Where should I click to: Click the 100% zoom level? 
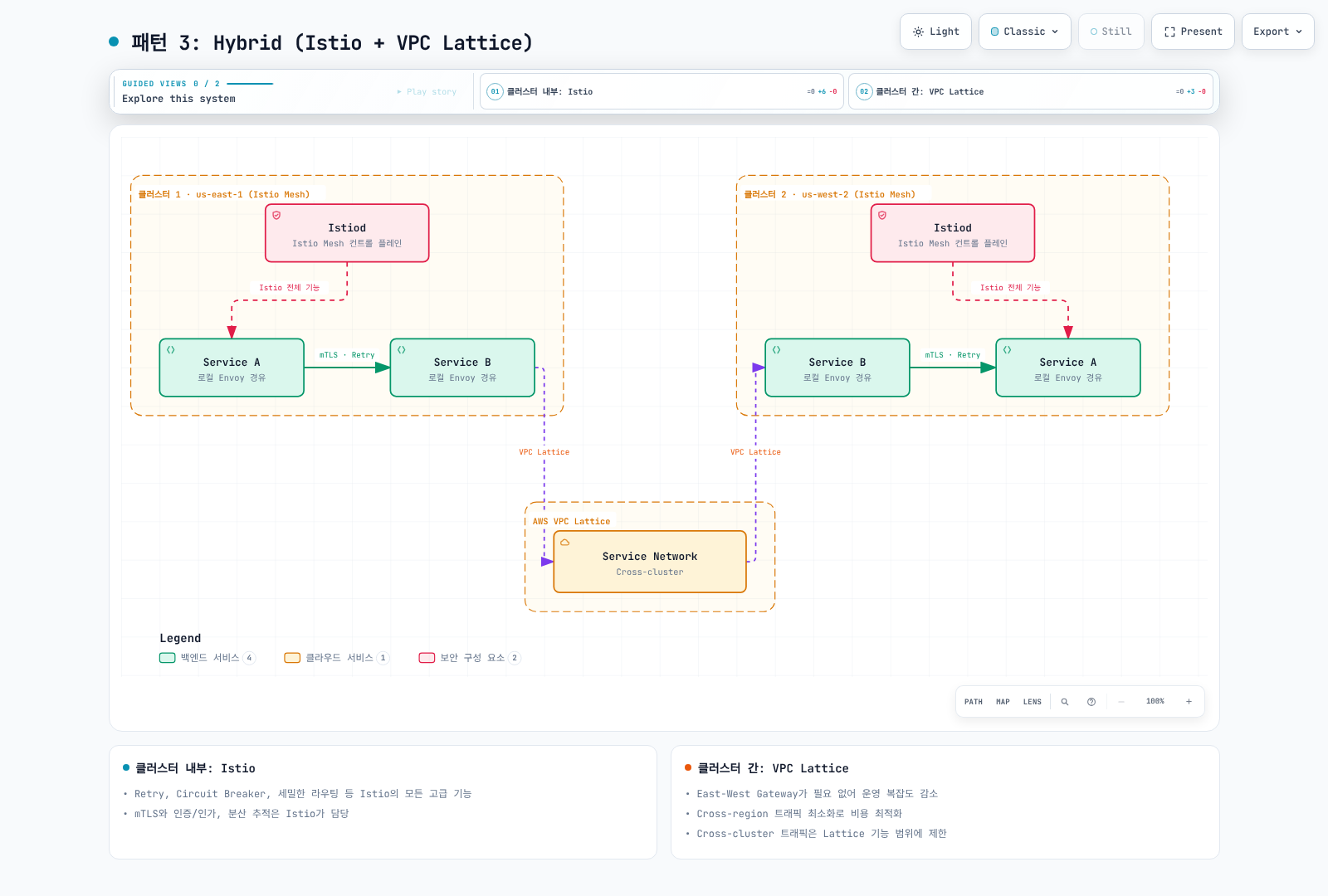(x=1155, y=702)
